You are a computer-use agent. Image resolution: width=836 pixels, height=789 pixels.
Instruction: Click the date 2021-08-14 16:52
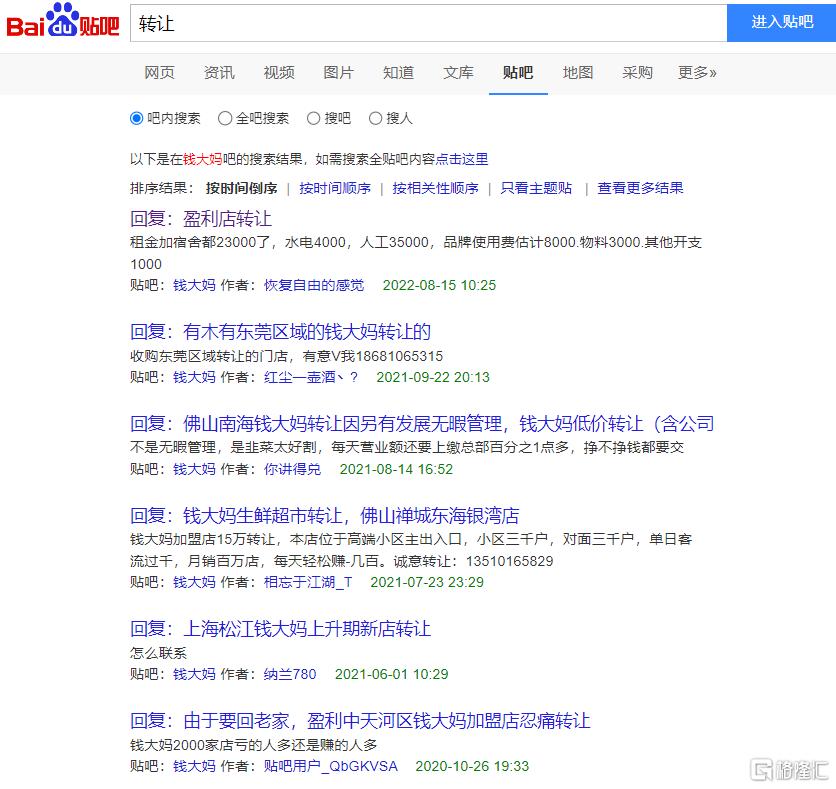pyautogui.click(x=396, y=469)
